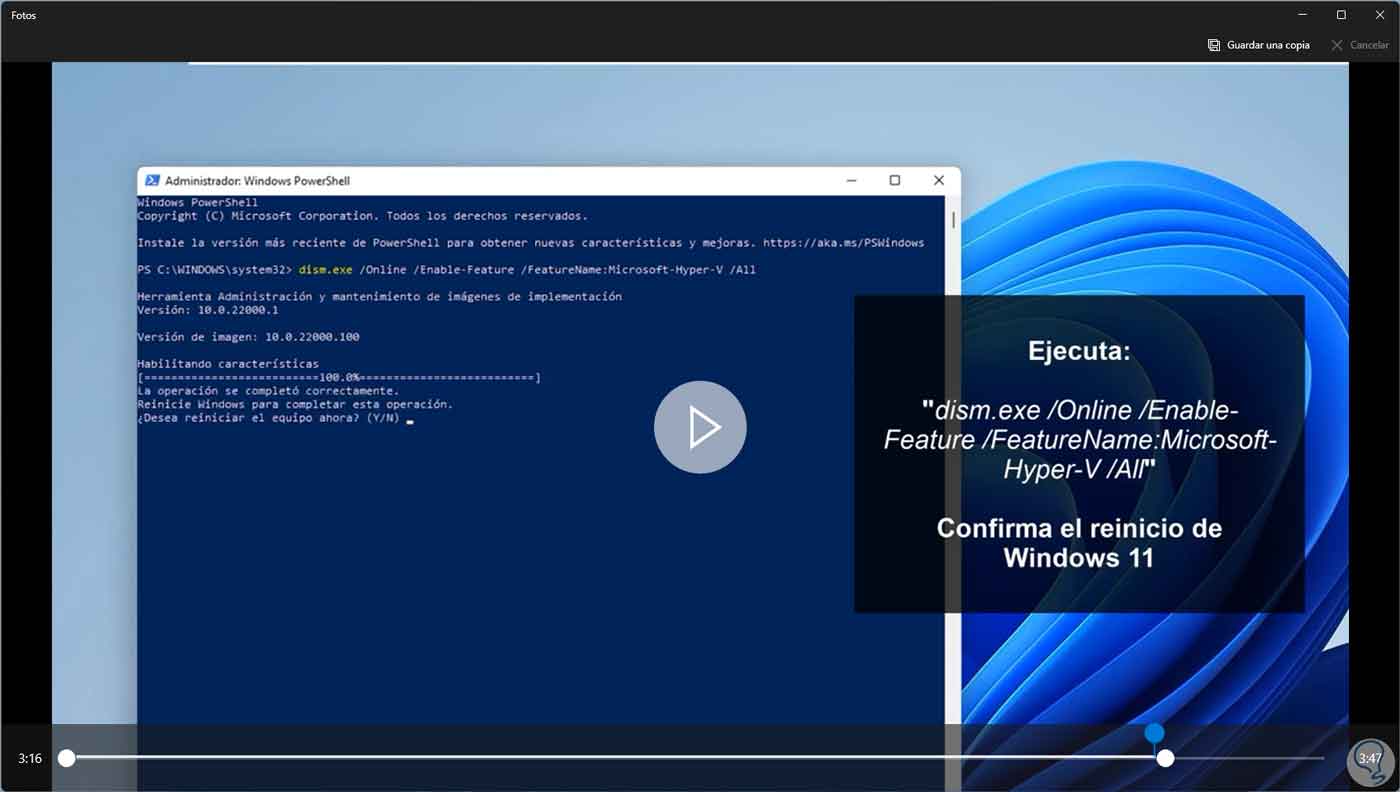Image resolution: width=1400 pixels, height=792 pixels.
Task: Select the trim start handle near 3:16
Action: 66,758
